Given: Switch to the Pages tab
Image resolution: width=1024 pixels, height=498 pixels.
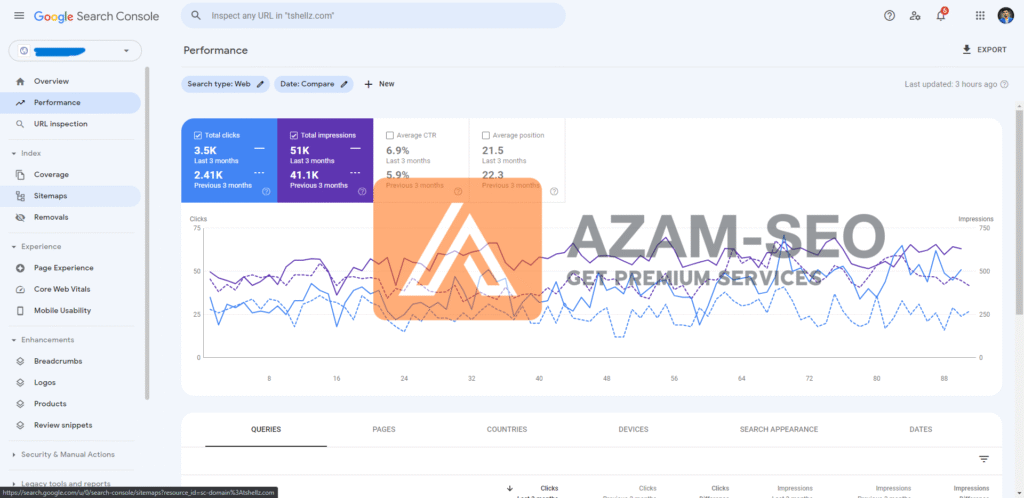Looking at the screenshot, I should tap(383, 429).
